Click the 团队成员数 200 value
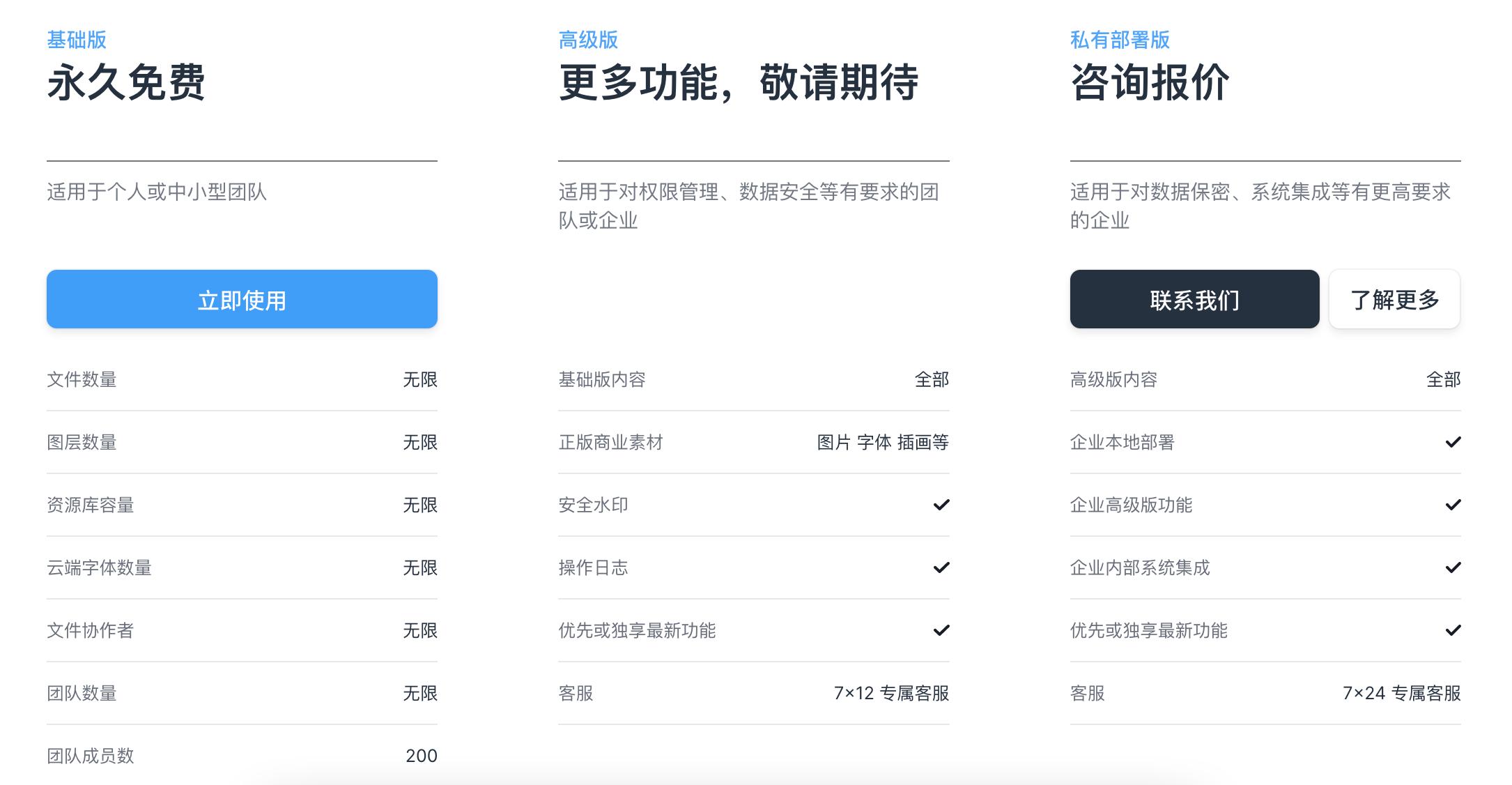Viewport: 1512px width, 785px height. coord(421,756)
